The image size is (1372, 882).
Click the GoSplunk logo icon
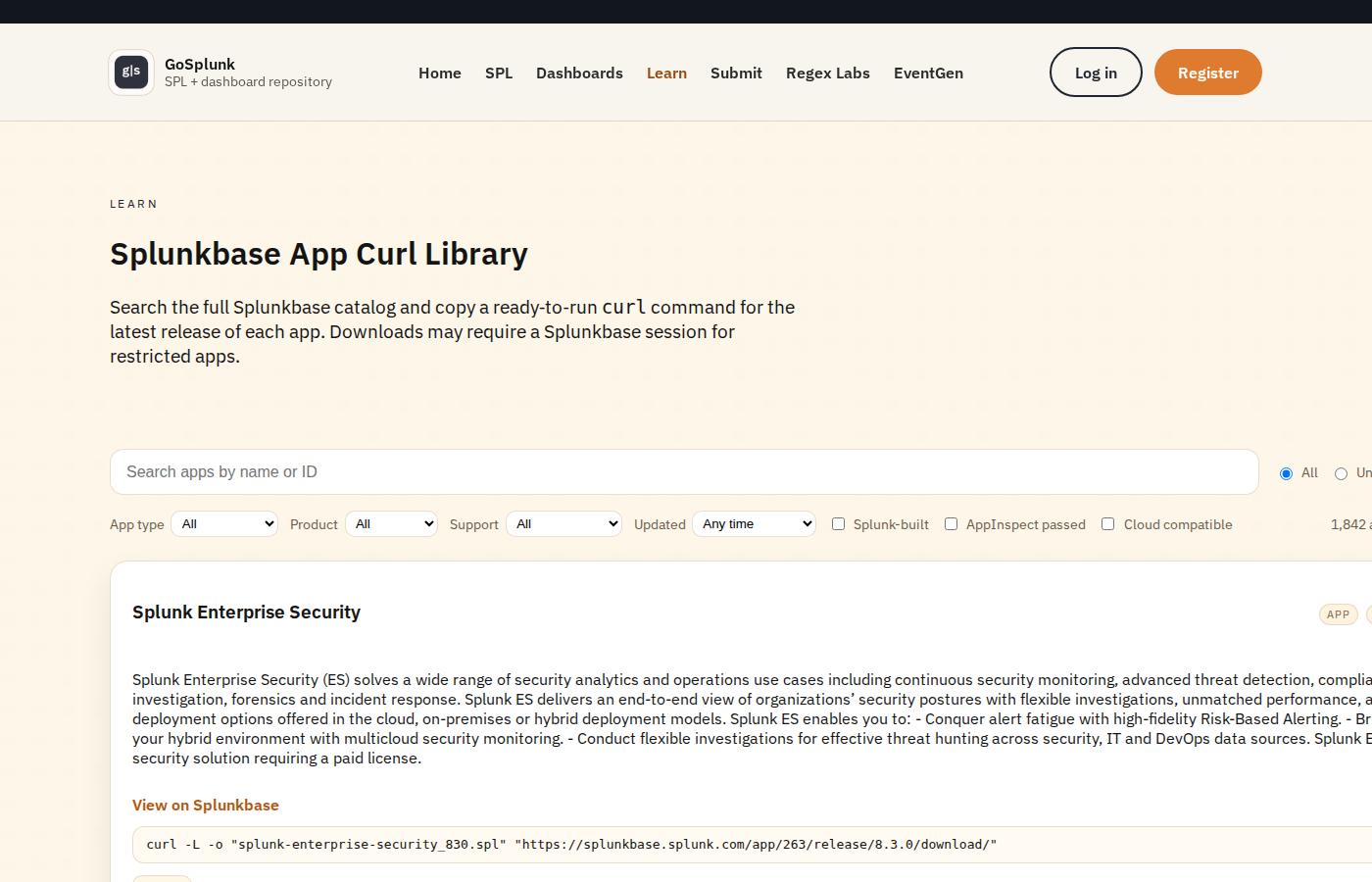click(131, 72)
